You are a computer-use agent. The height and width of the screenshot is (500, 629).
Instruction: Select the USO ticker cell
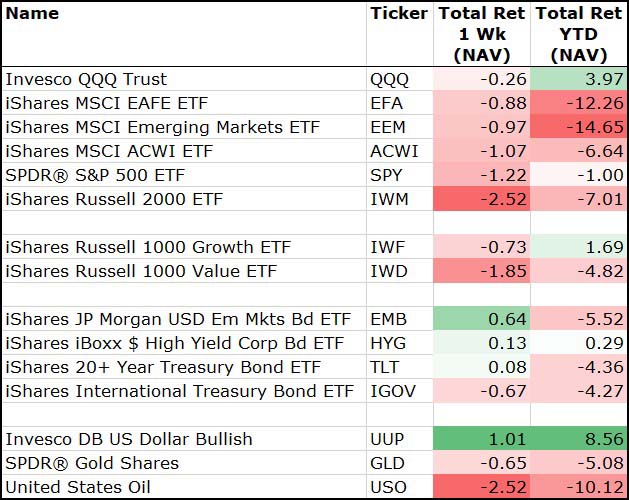389,487
